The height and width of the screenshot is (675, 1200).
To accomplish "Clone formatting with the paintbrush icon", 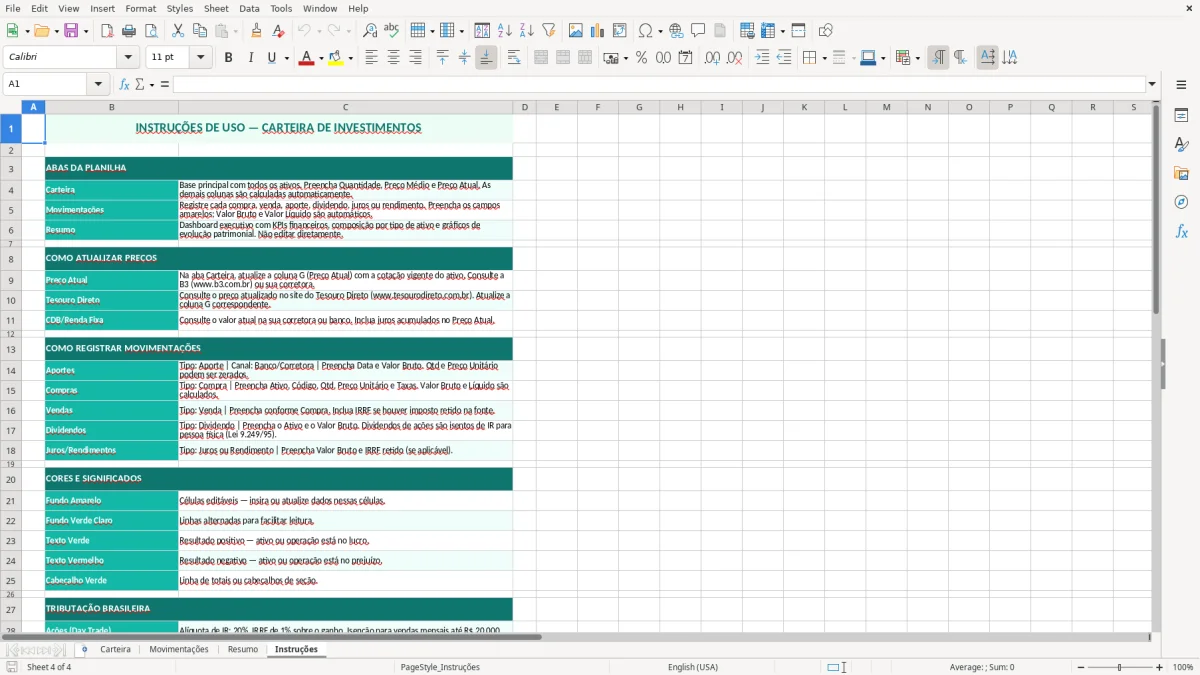I will pyautogui.click(x=256, y=31).
